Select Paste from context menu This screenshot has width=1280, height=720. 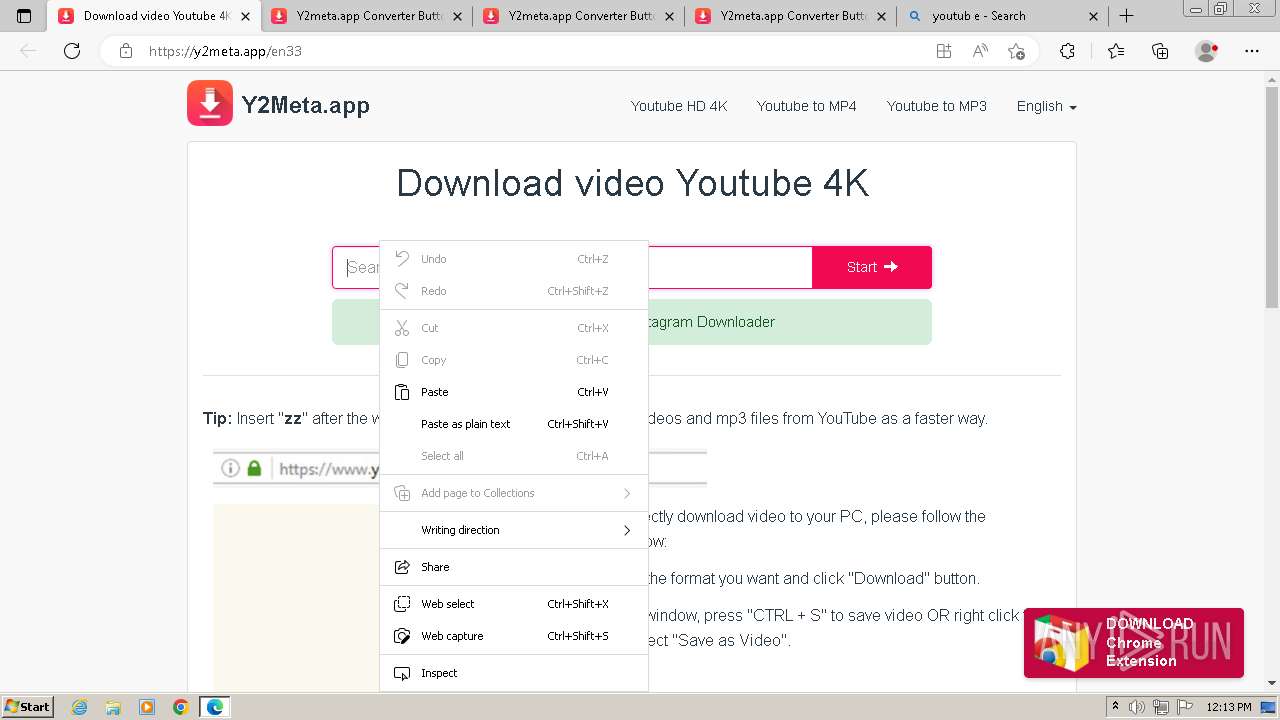click(x=514, y=392)
